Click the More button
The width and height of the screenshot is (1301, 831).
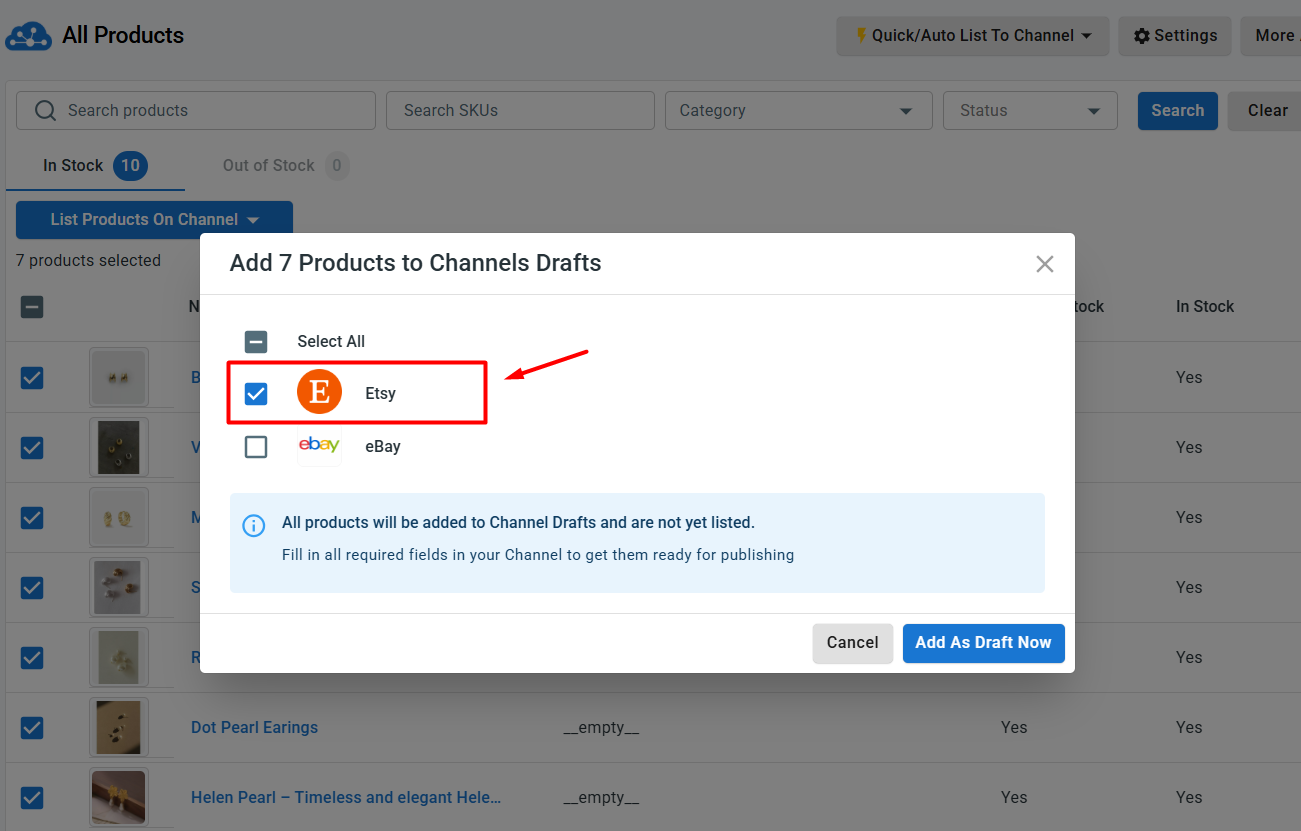1271,36
